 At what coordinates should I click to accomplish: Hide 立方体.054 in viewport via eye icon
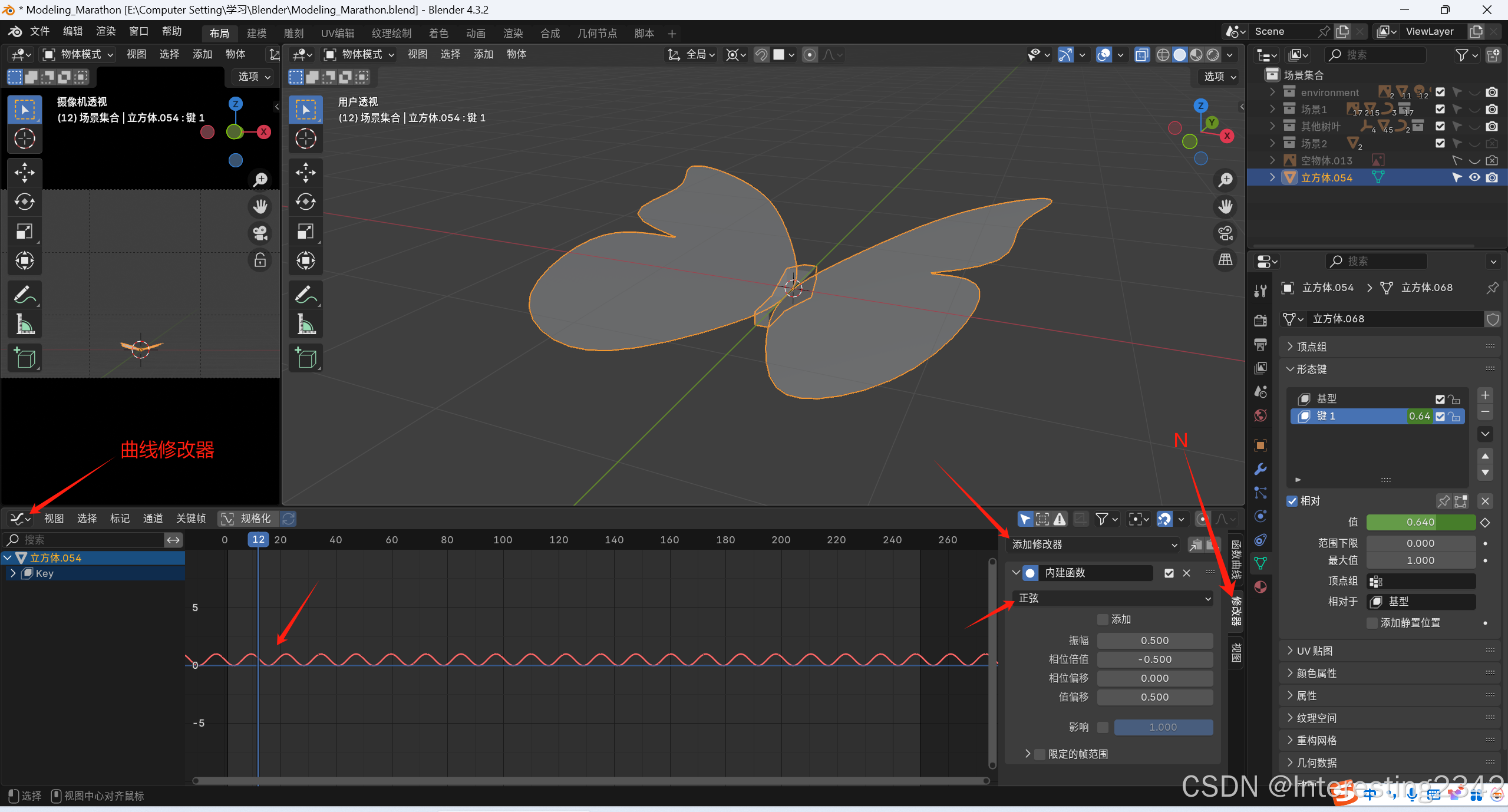[x=1474, y=177]
